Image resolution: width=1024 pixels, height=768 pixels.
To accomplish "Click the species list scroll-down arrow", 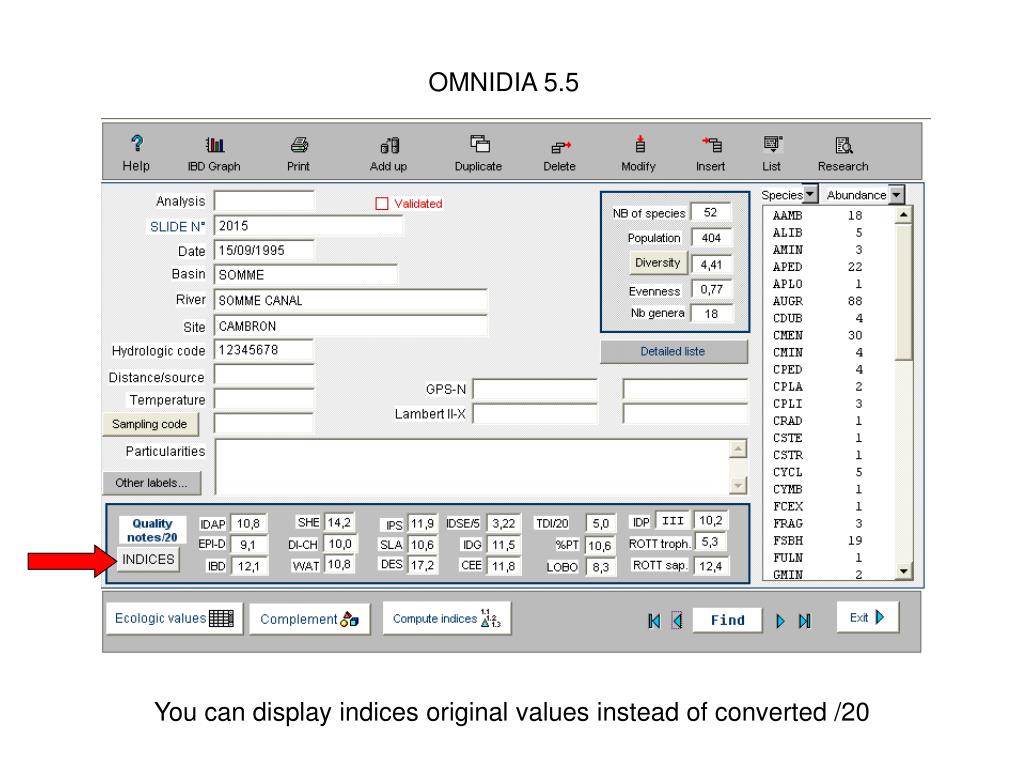I will (x=903, y=571).
